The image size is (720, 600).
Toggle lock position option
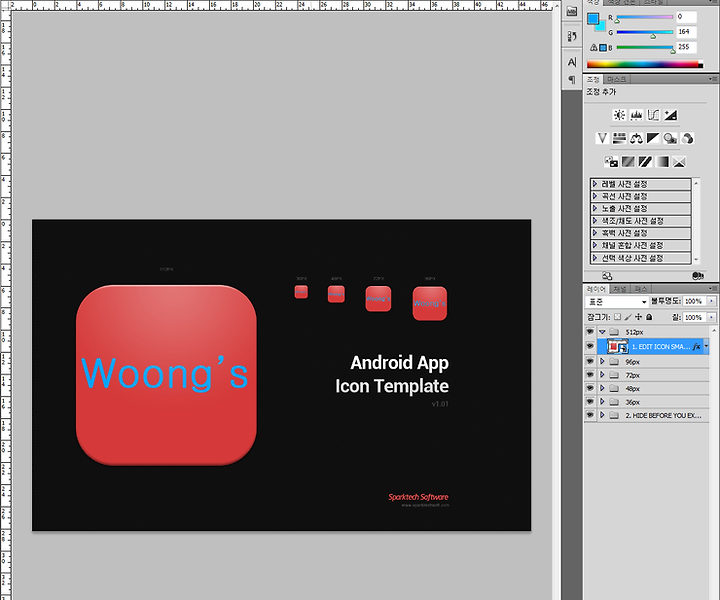[x=638, y=317]
